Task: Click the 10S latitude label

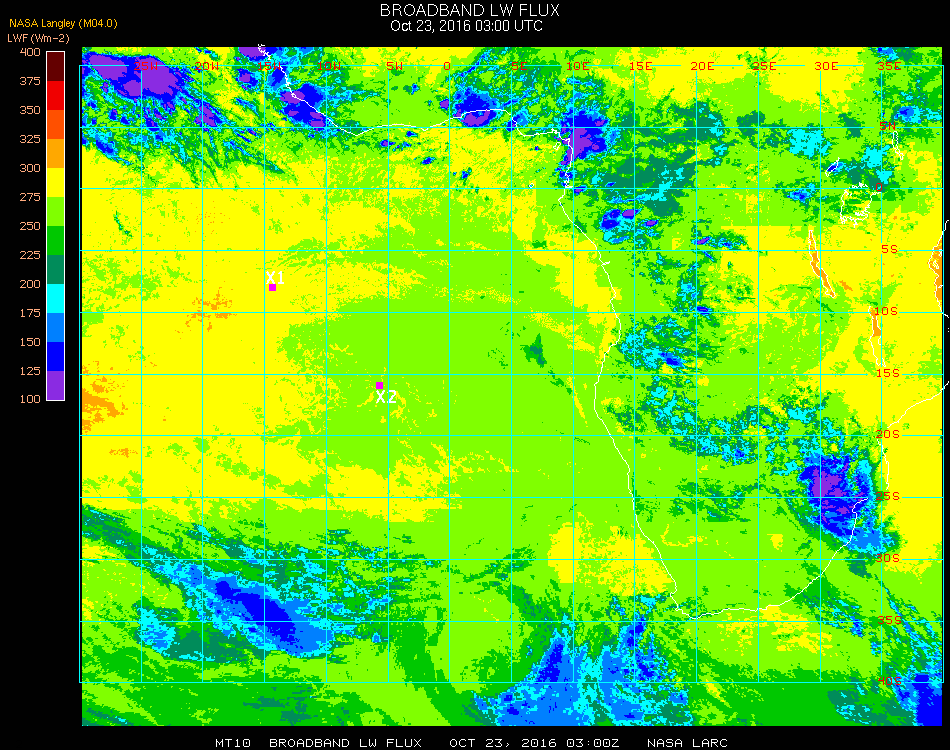Action: tap(886, 311)
